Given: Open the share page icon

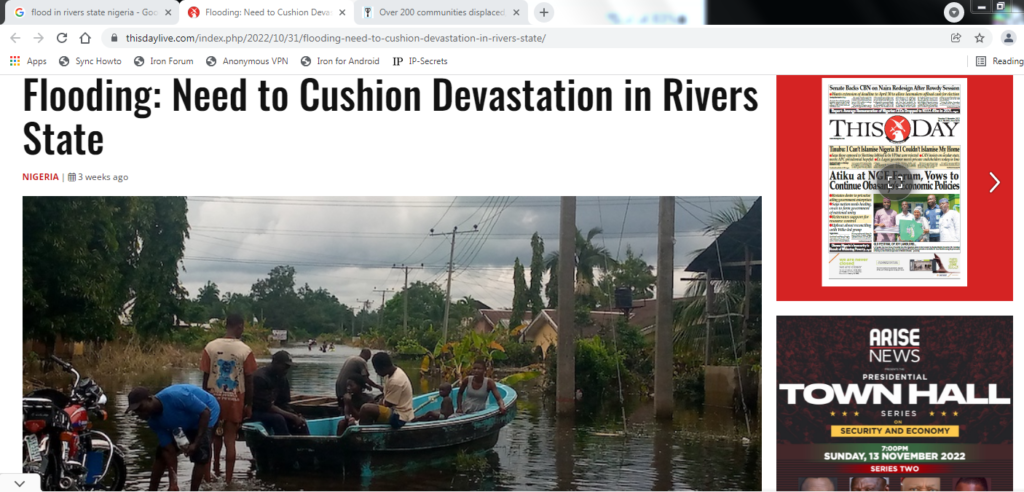Looking at the screenshot, I should [956, 38].
